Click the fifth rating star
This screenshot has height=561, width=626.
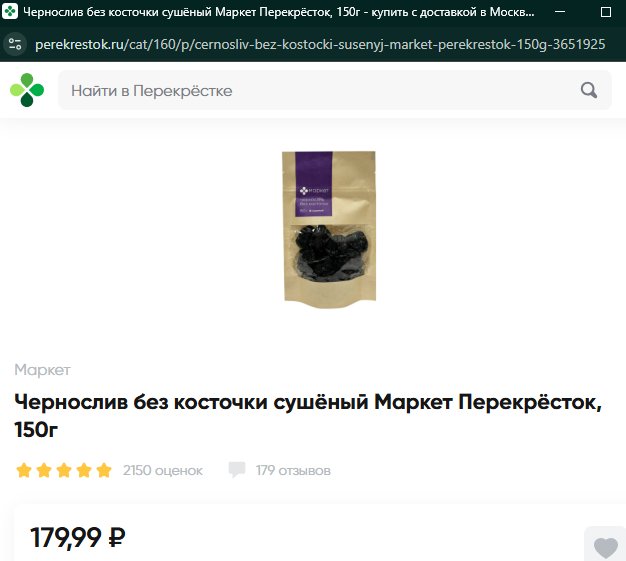click(x=104, y=470)
